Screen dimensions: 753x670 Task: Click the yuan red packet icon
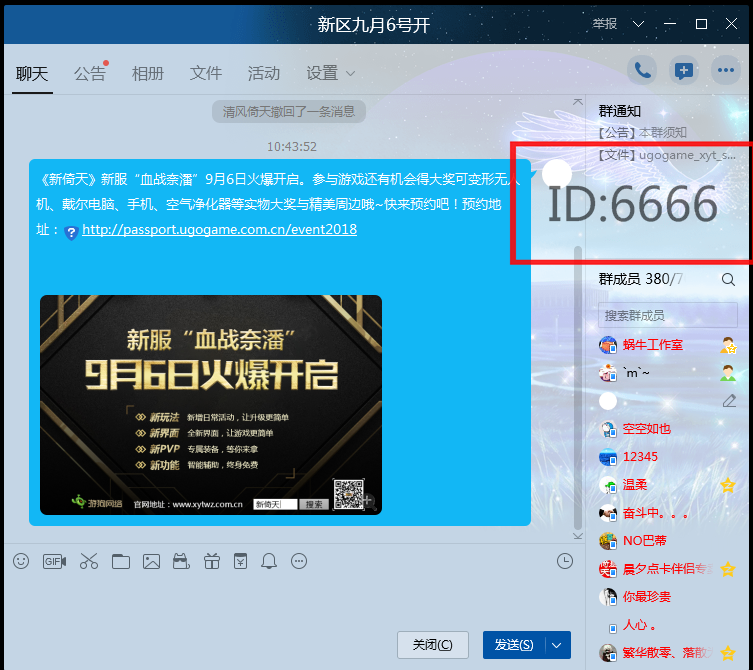(241, 561)
